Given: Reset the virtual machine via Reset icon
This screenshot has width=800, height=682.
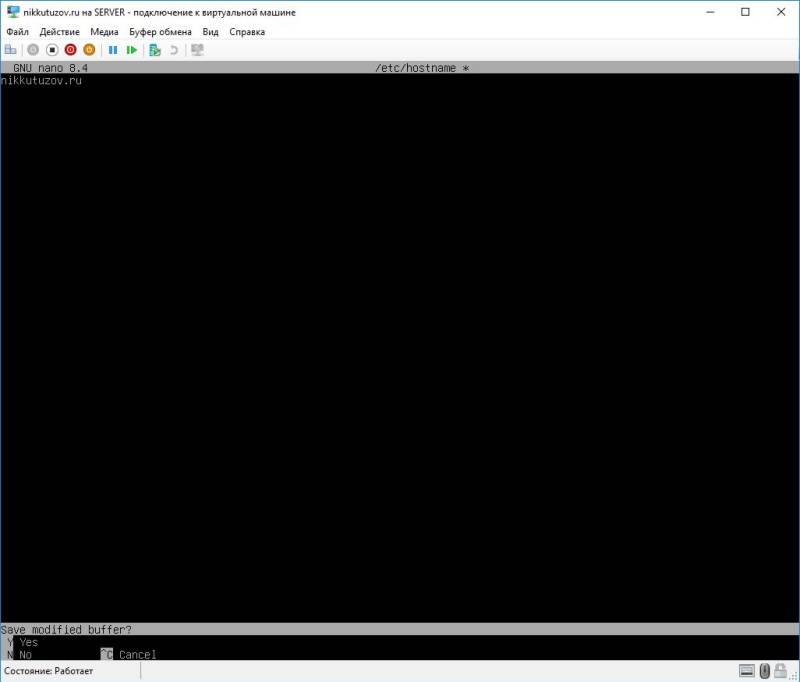Looking at the screenshot, I should pyautogui.click(x=133, y=49).
